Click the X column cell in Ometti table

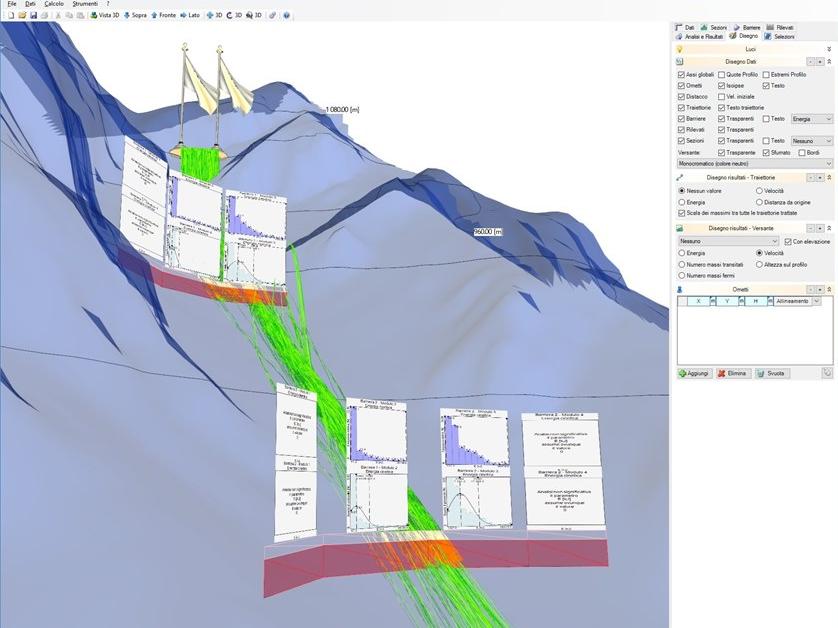click(x=698, y=301)
